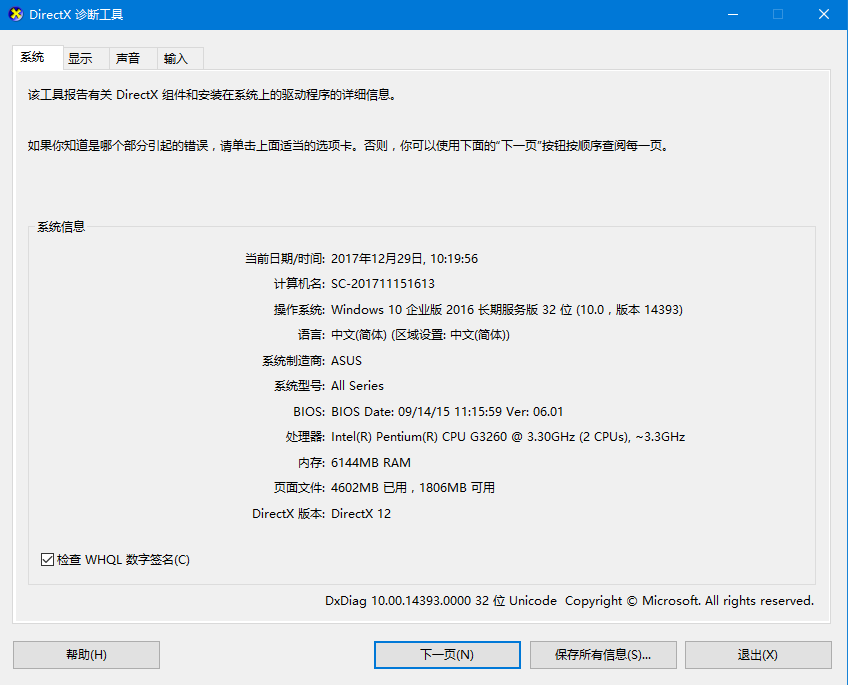Click the 处理器 label

(x=305, y=437)
